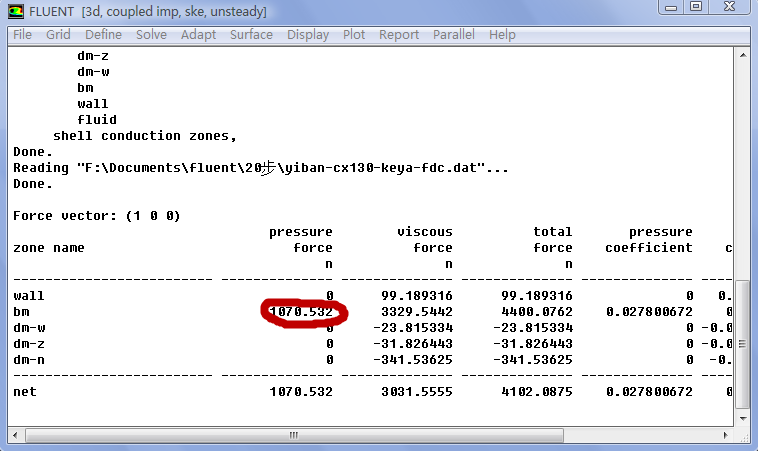758x451 pixels.
Task: Click the horizontal scrollbar thumb
Action: click(x=294, y=435)
